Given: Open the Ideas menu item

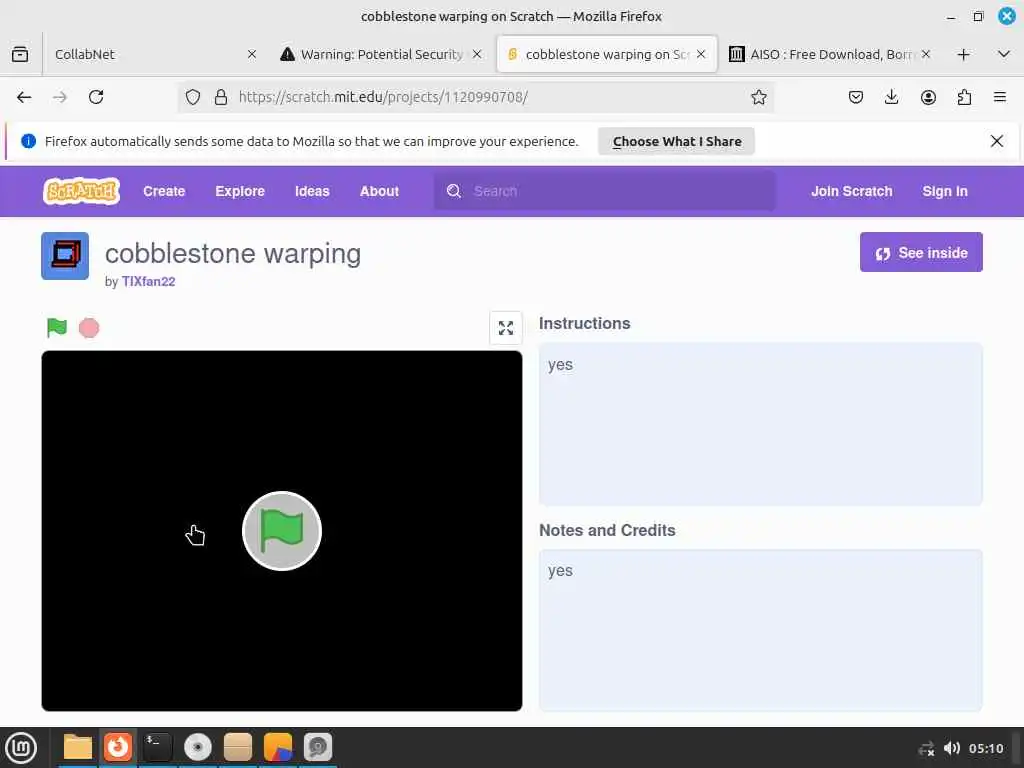Looking at the screenshot, I should (312, 191).
